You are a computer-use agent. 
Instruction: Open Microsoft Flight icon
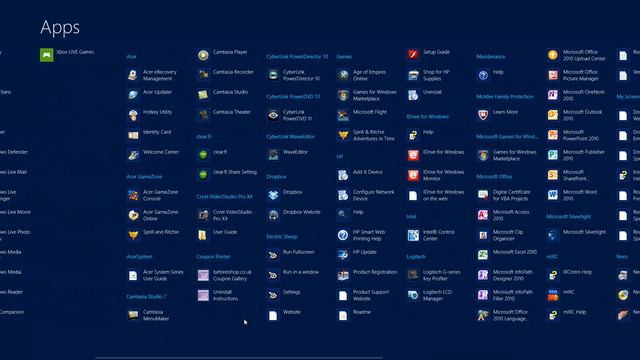pos(343,115)
